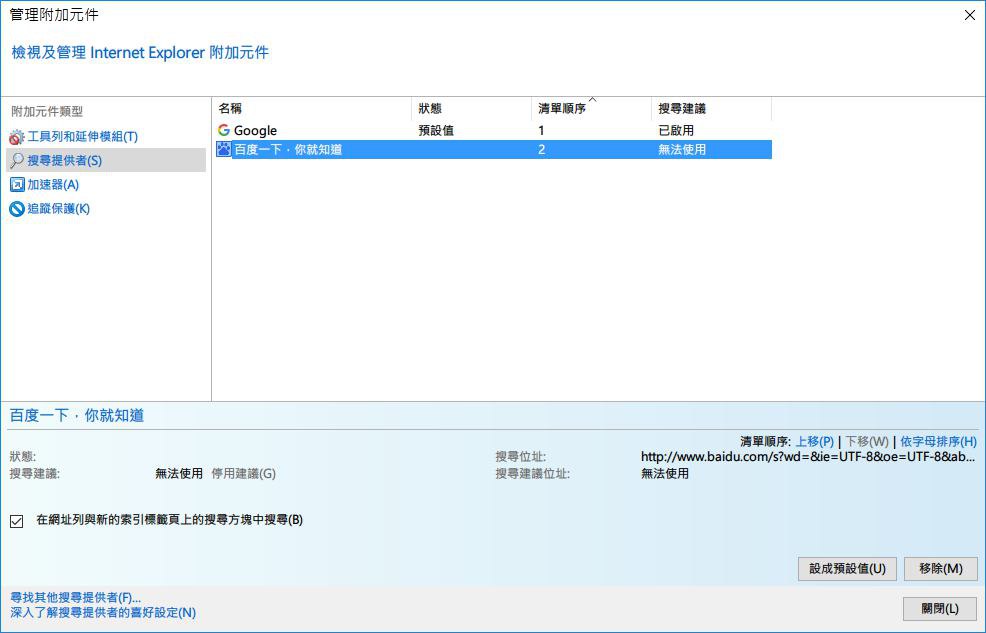Click list order value 1 for Google
Screen dimensions: 986x633
click(541, 131)
